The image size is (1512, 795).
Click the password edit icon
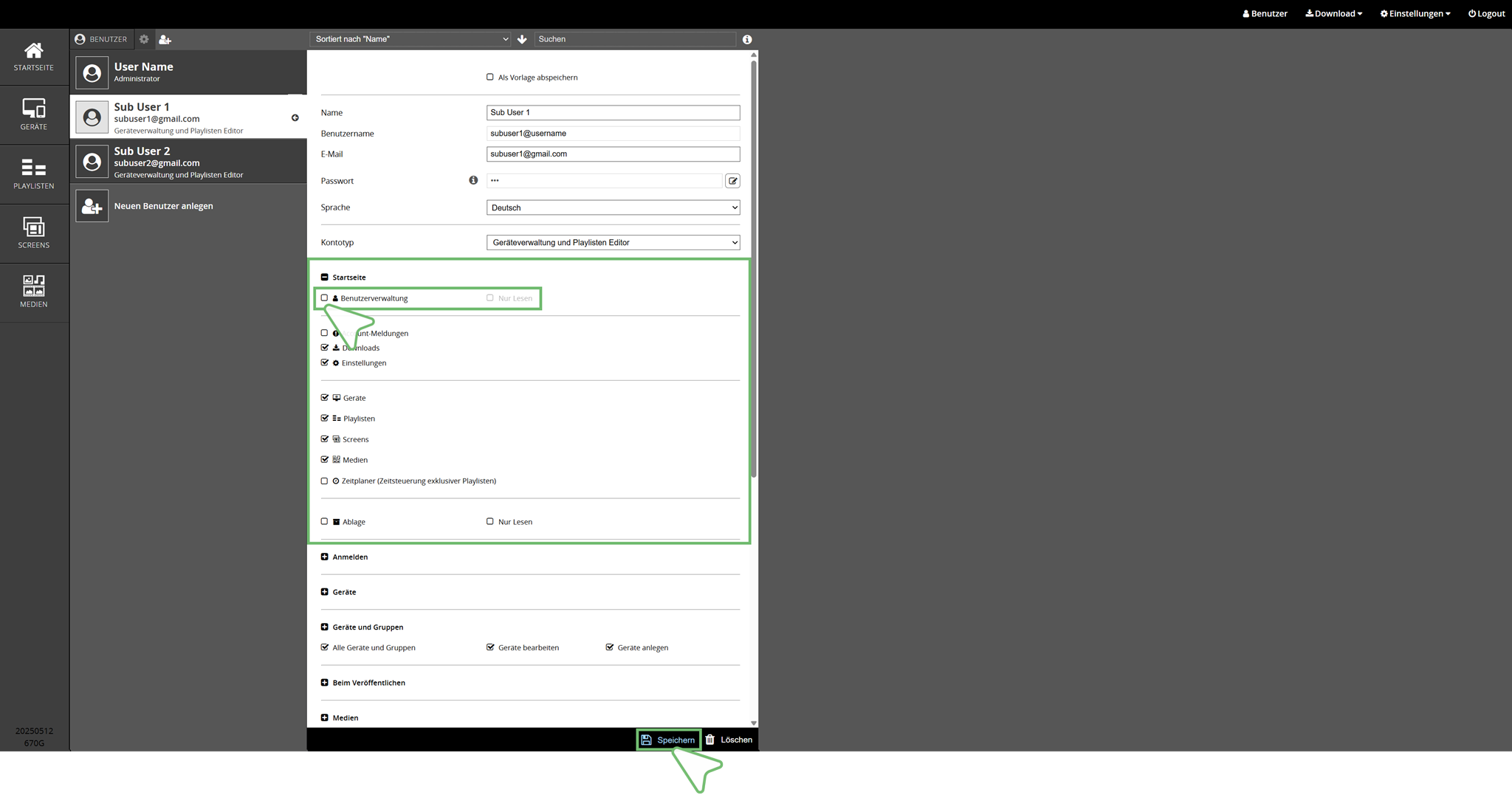point(732,181)
